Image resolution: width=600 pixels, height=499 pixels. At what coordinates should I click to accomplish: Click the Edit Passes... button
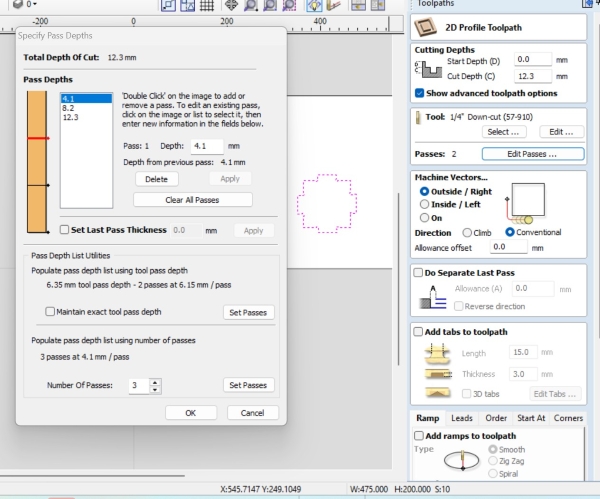(x=531, y=154)
